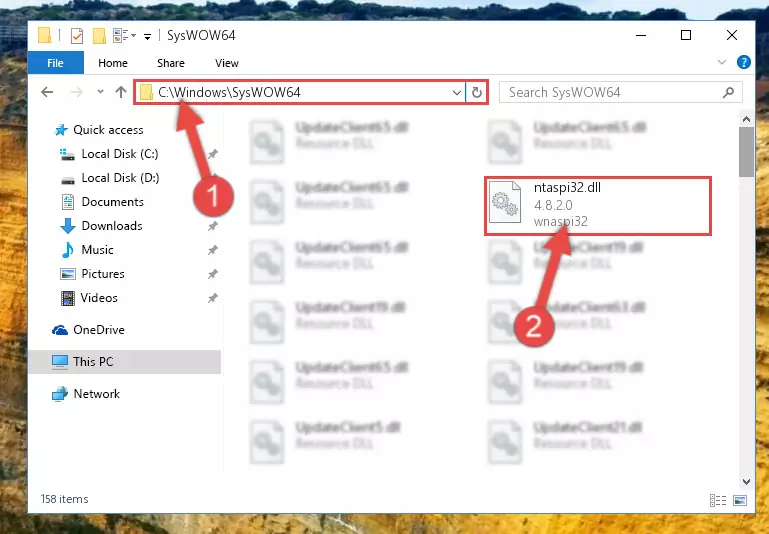
Task: Click the pin icon beside Music
Action: [x=212, y=250]
